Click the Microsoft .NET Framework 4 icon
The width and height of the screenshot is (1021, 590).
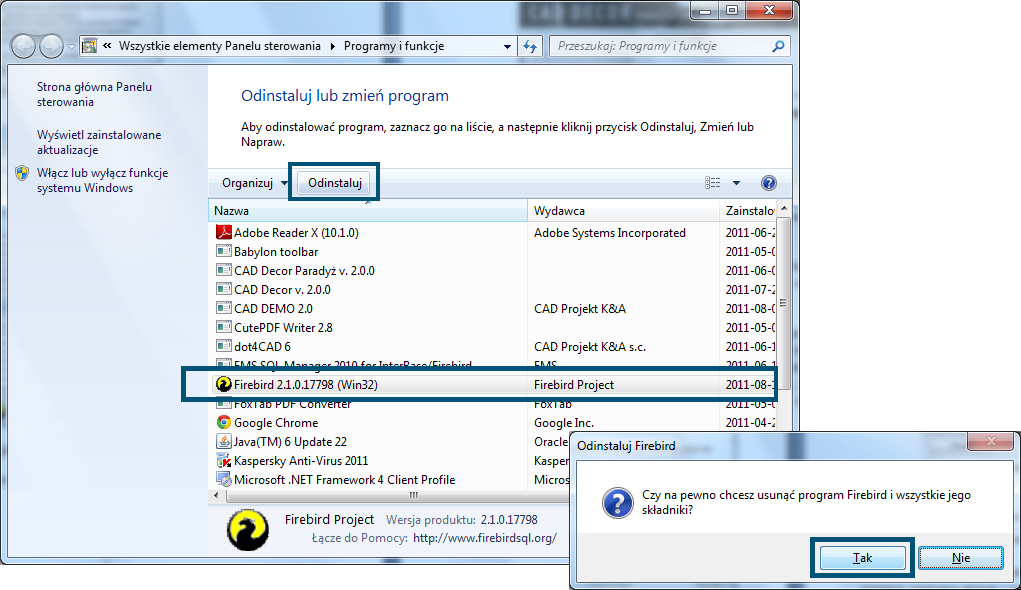tap(223, 479)
